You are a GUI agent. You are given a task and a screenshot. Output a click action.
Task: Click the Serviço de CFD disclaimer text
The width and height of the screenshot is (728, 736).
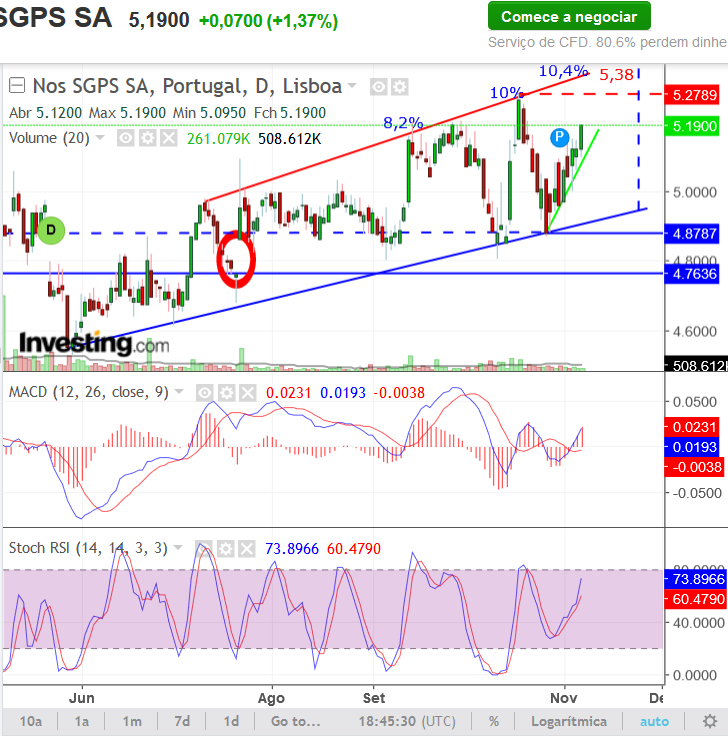tap(607, 42)
